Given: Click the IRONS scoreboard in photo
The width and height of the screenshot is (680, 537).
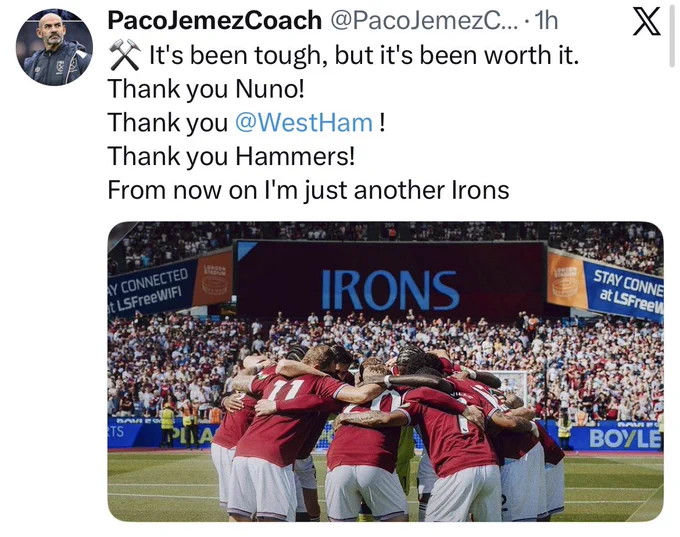Looking at the screenshot, I should (x=389, y=282).
